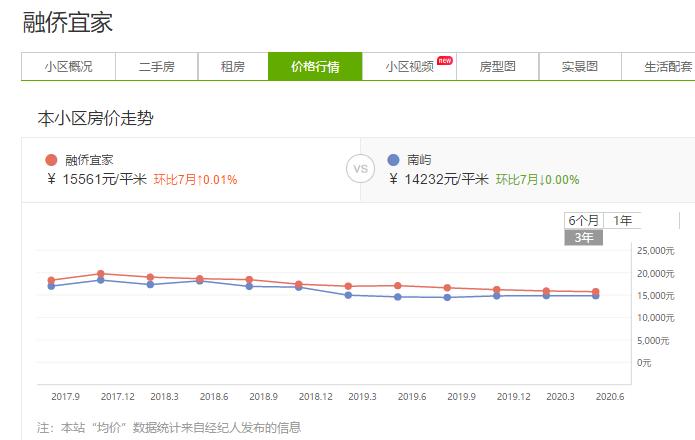Open the 生活配套 tab
This screenshot has width=695, height=440.
click(660, 66)
